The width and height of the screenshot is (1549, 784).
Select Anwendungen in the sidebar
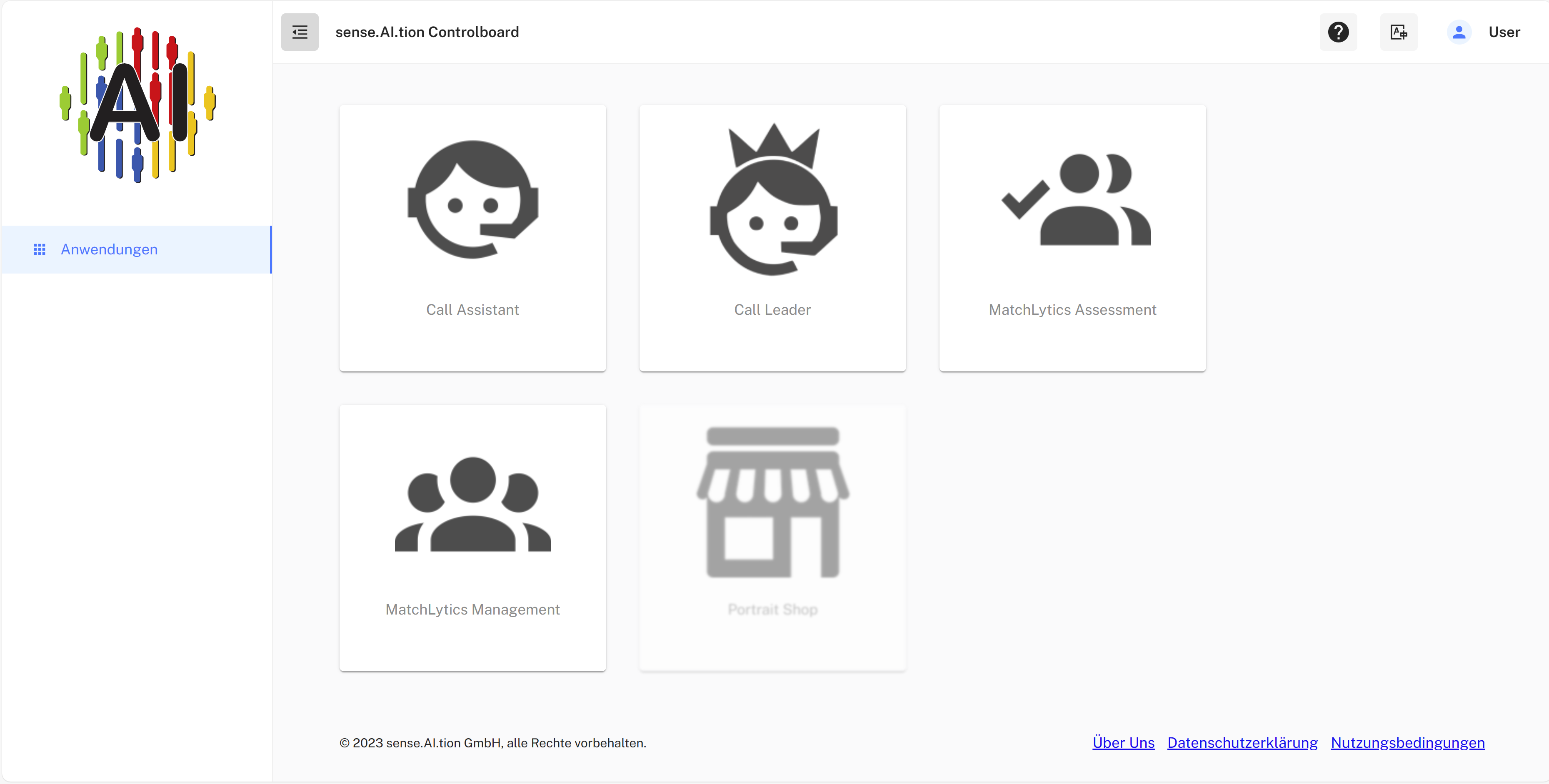pyautogui.click(x=137, y=249)
